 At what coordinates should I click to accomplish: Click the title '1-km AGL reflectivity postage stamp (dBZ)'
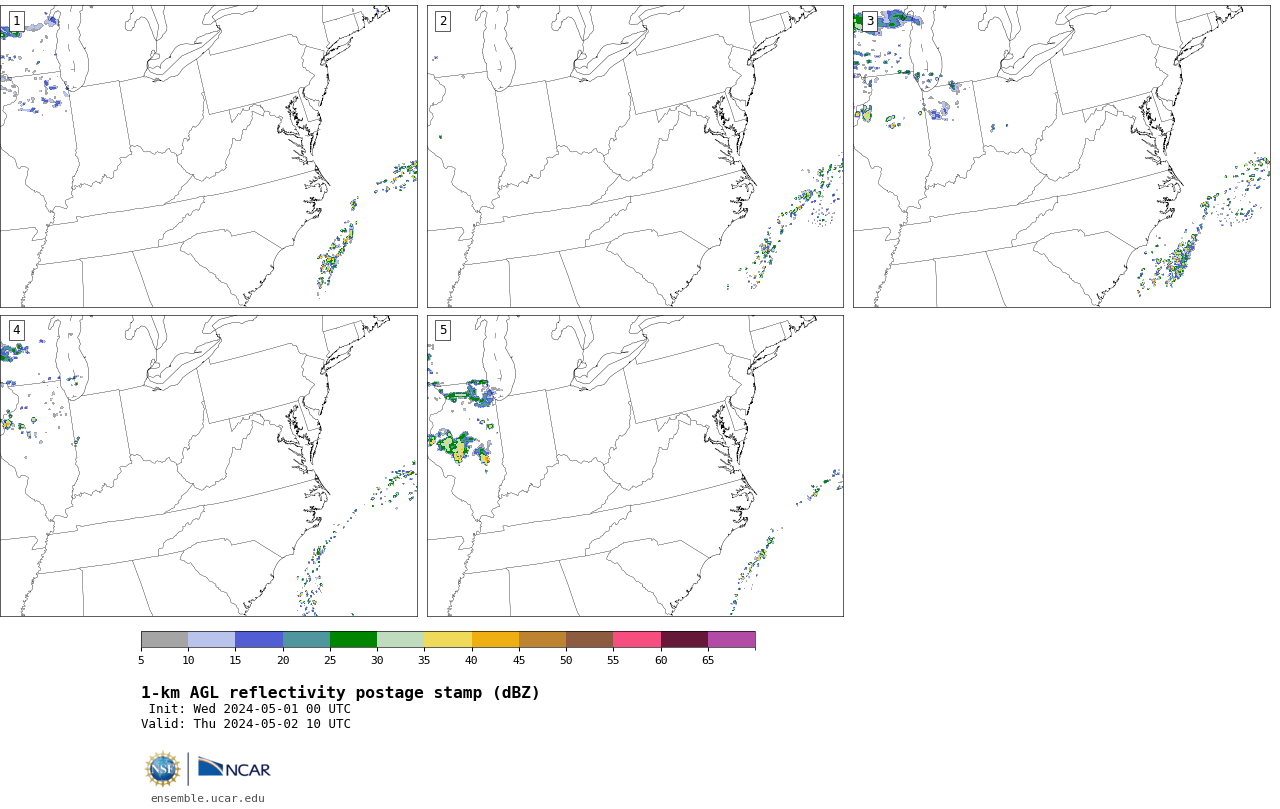340,693
